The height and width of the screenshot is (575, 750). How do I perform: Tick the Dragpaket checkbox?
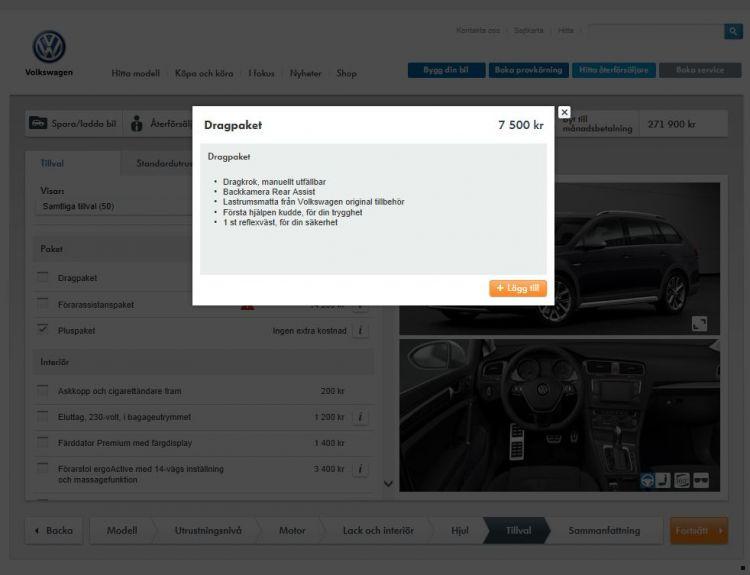pos(43,277)
